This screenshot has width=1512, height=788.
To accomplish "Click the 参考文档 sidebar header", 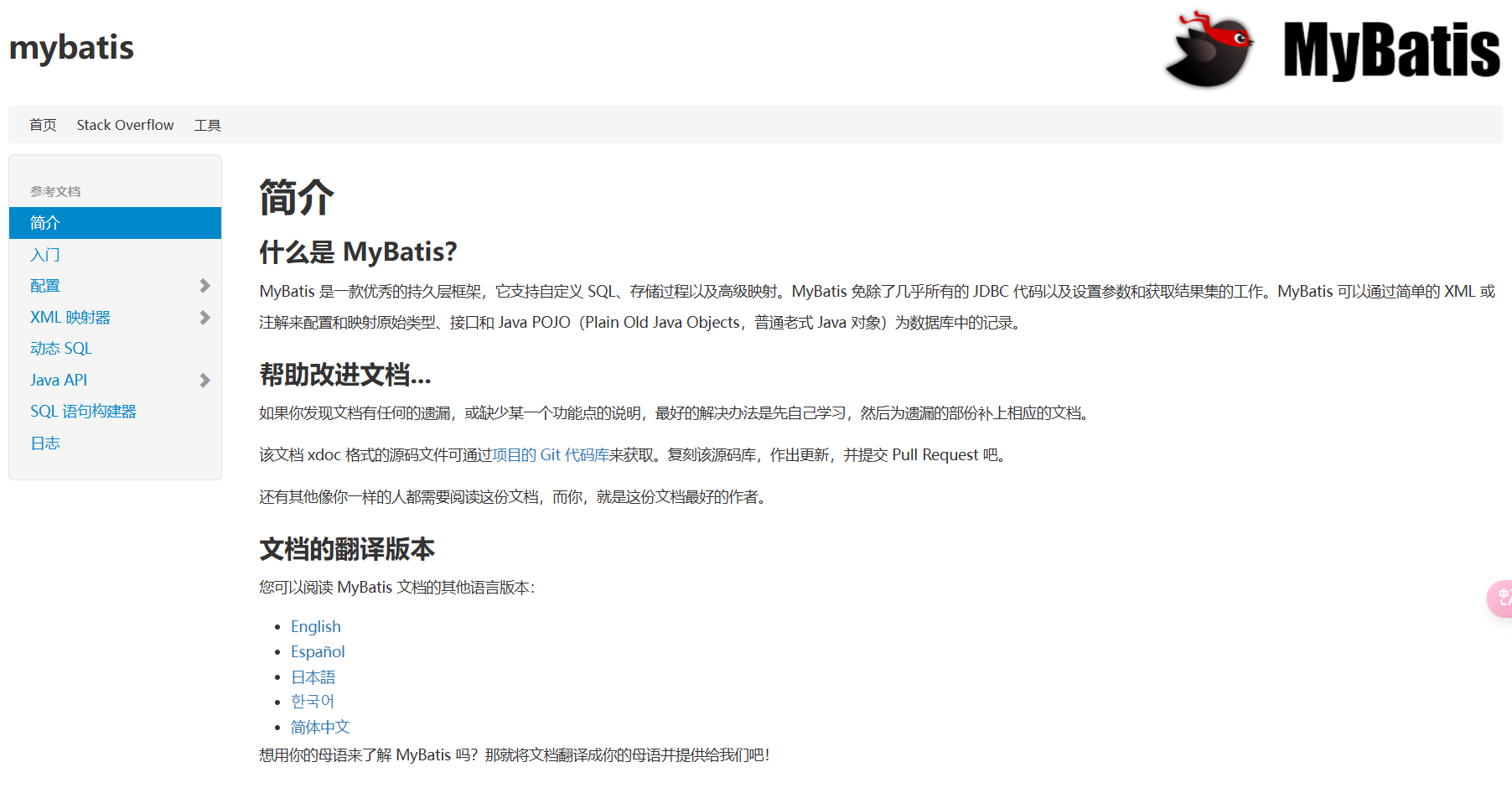I will click(55, 192).
